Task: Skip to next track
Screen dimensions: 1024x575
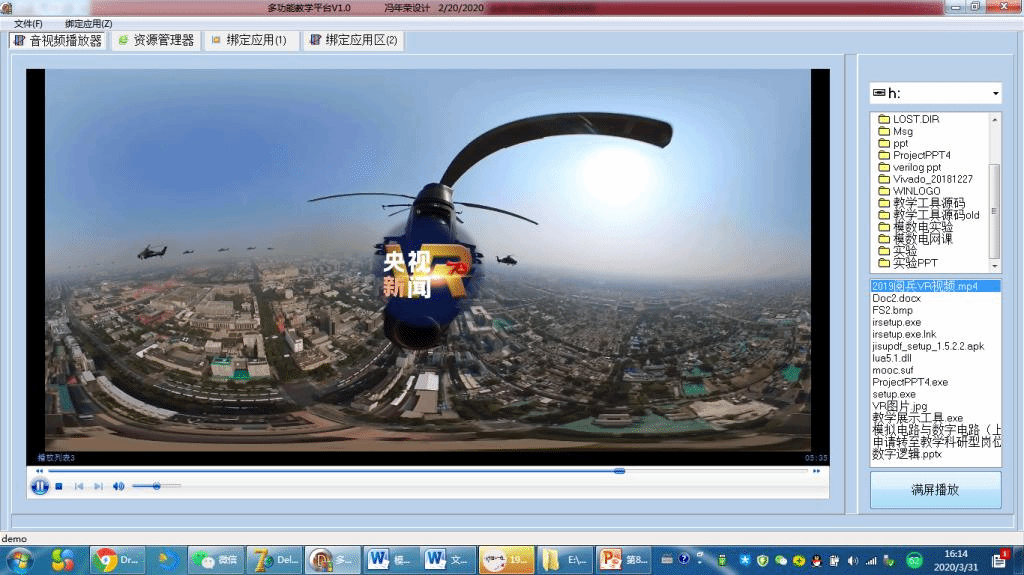Action: pyautogui.click(x=99, y=486)
